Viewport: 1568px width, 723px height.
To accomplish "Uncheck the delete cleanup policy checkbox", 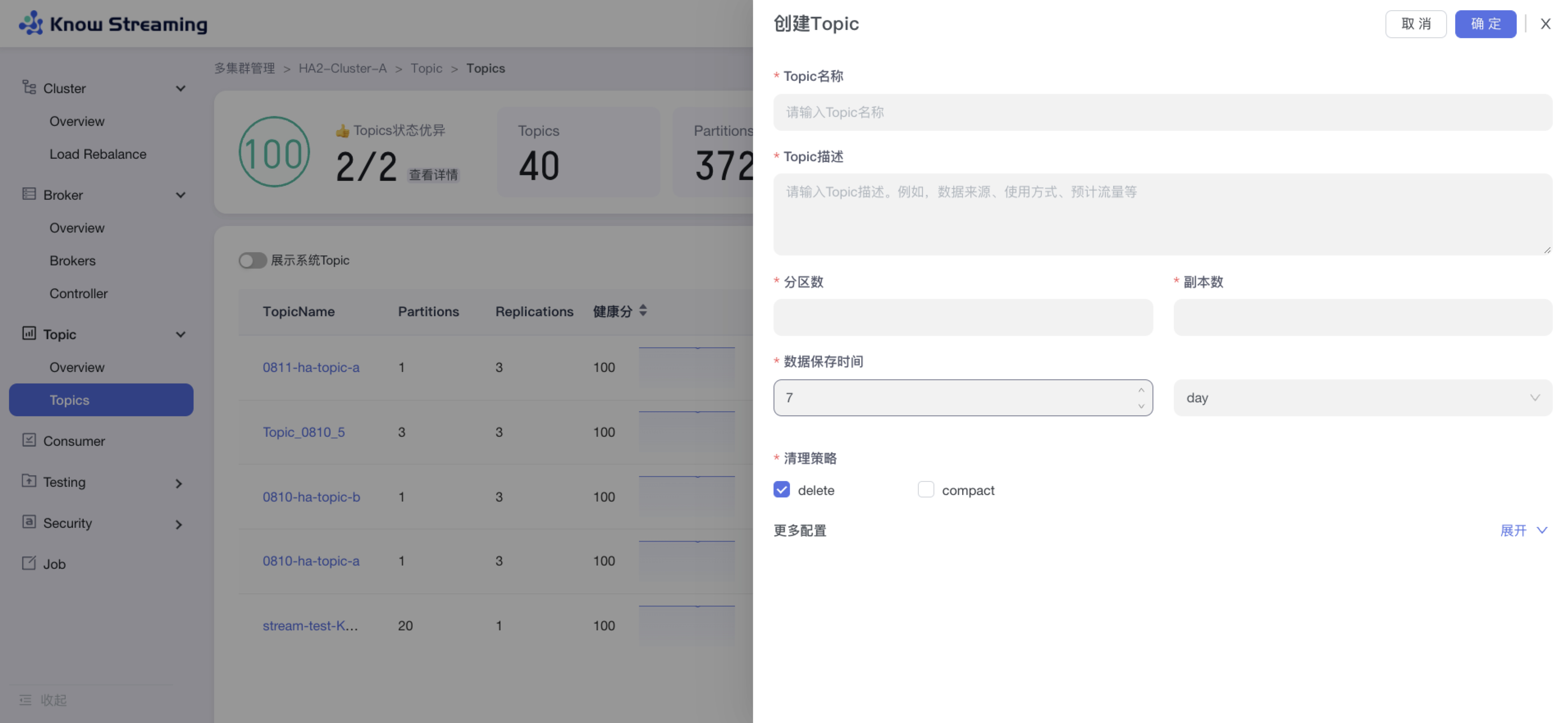I will 782,490.
